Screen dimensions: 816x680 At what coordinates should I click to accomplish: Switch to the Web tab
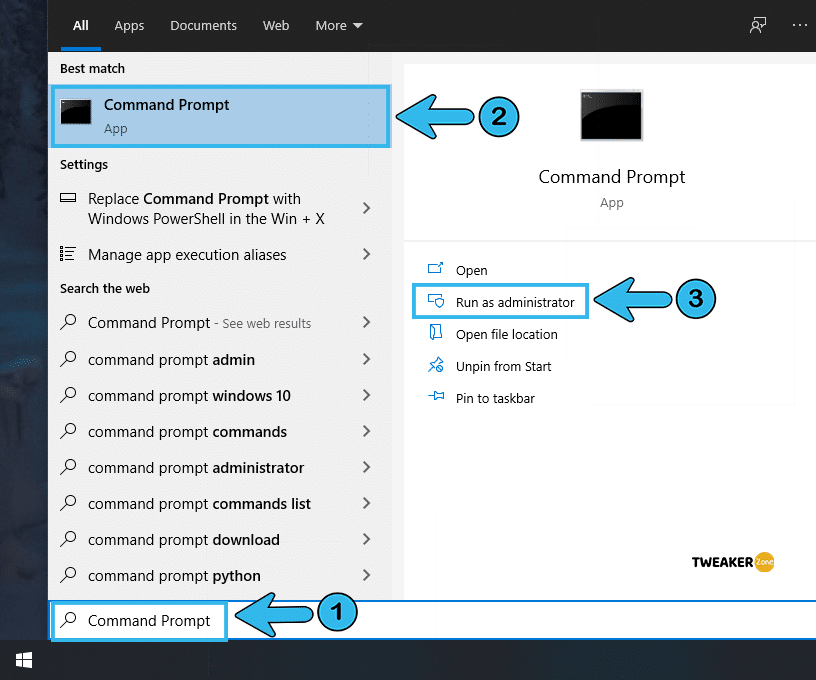click(x=276, y=25)
